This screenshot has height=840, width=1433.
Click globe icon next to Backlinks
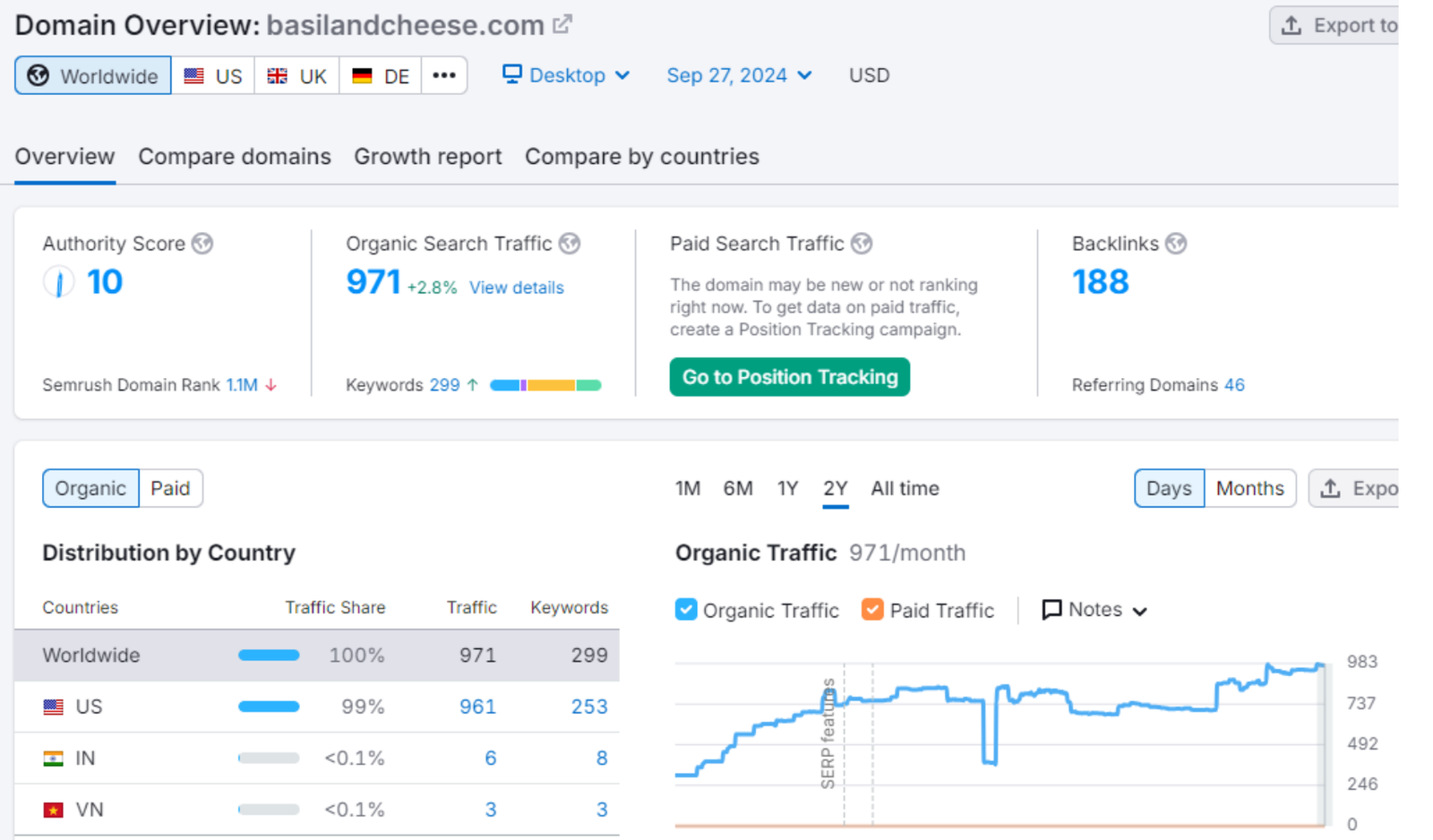tap(1176, 244)
